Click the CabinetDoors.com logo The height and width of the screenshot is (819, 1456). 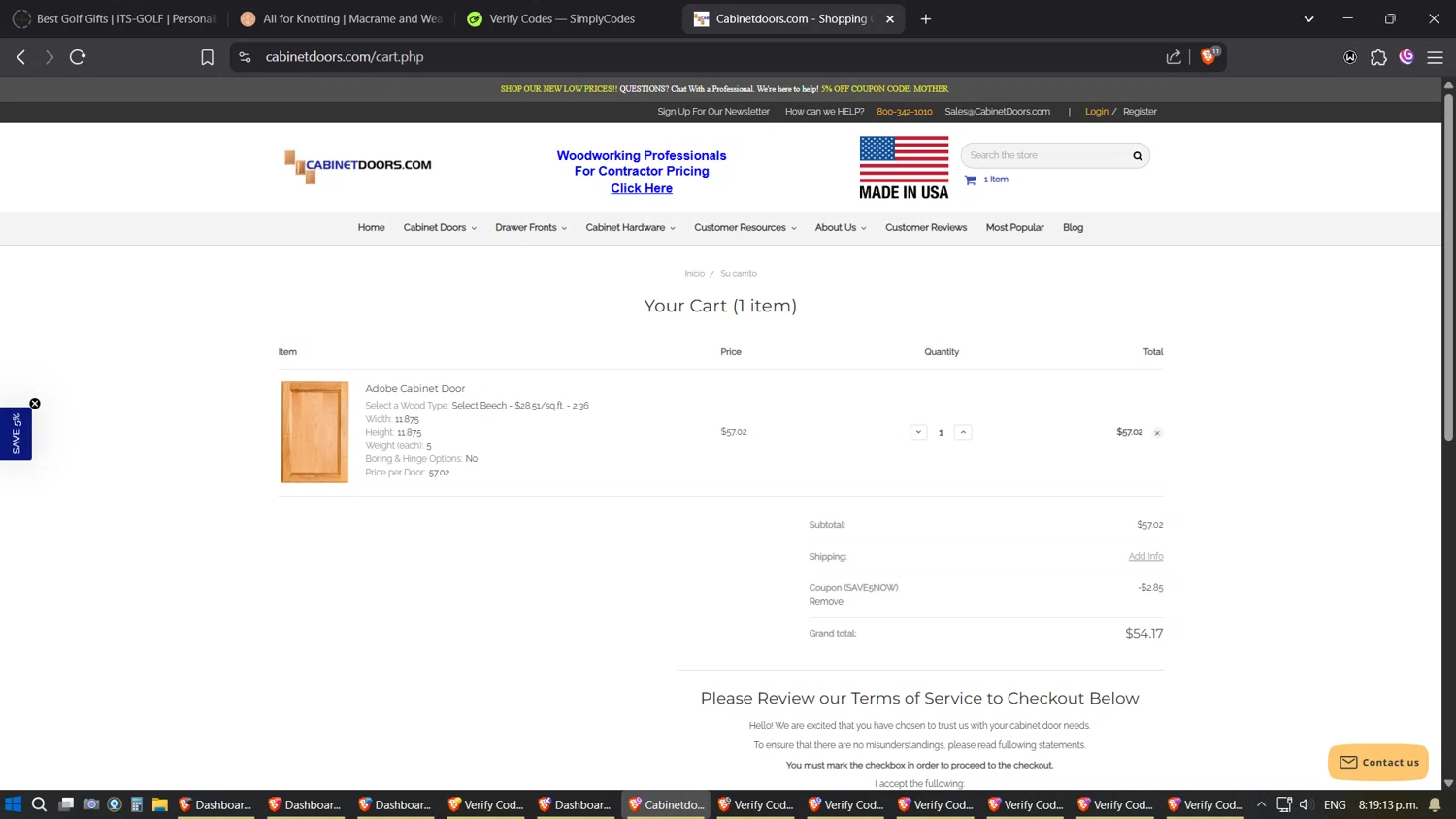tap(358, 166)
